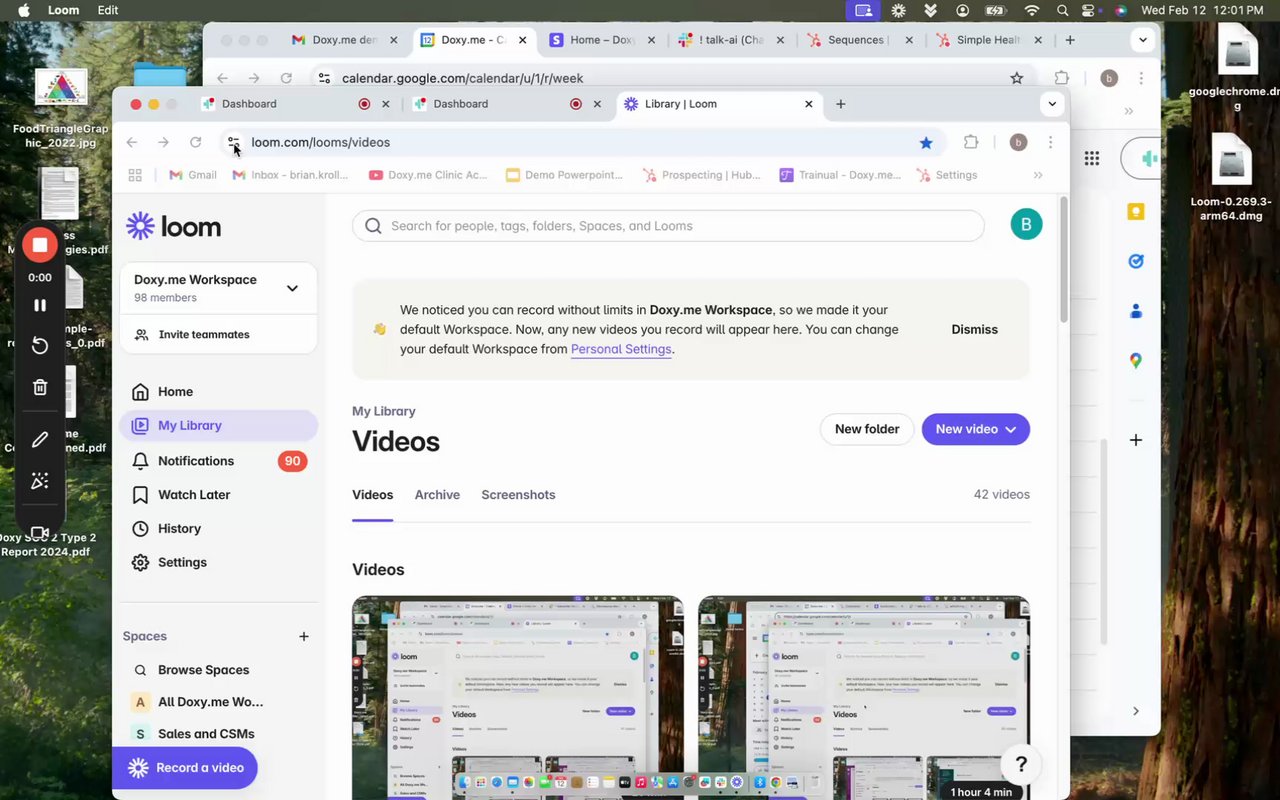Open the apps grid icon in bookmarks bar
Image resolution: width=1280 pixels, height=800 pixels.
(x=135, y=175)
